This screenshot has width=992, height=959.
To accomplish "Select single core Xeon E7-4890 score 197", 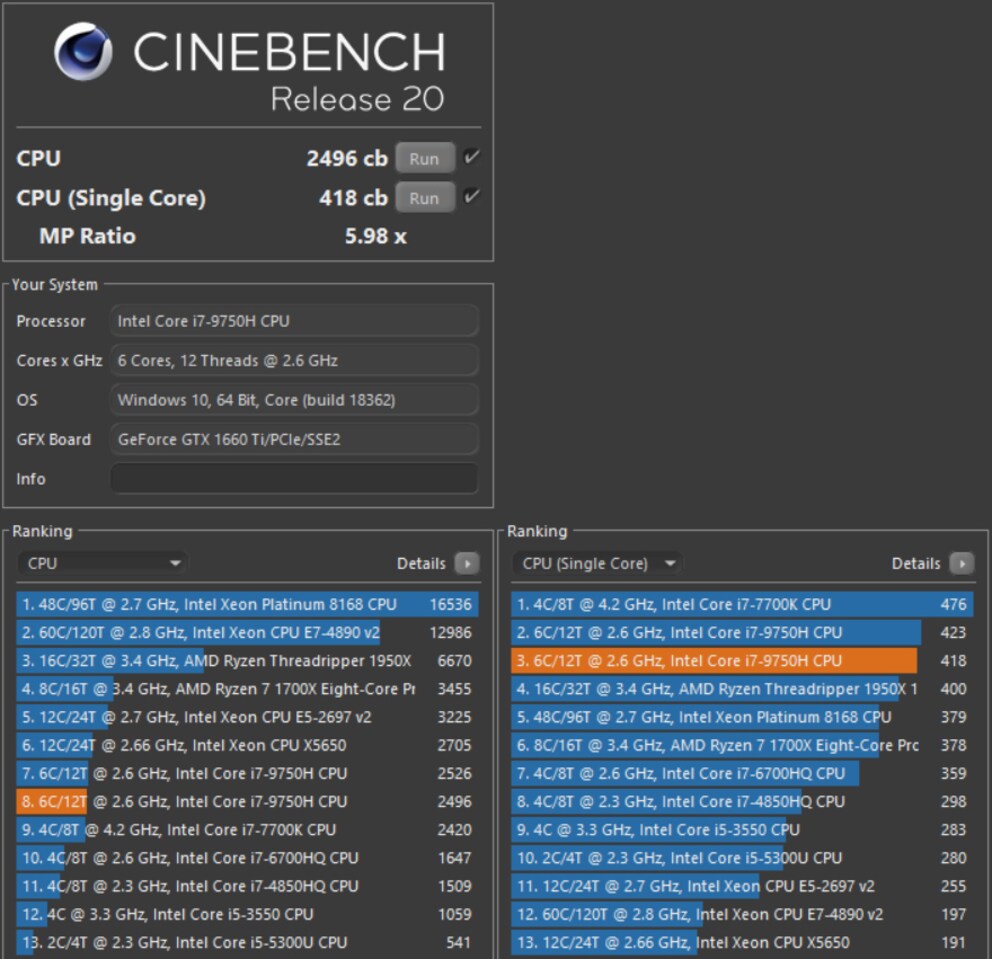I will pyautogui.click(x=742, y=914).
